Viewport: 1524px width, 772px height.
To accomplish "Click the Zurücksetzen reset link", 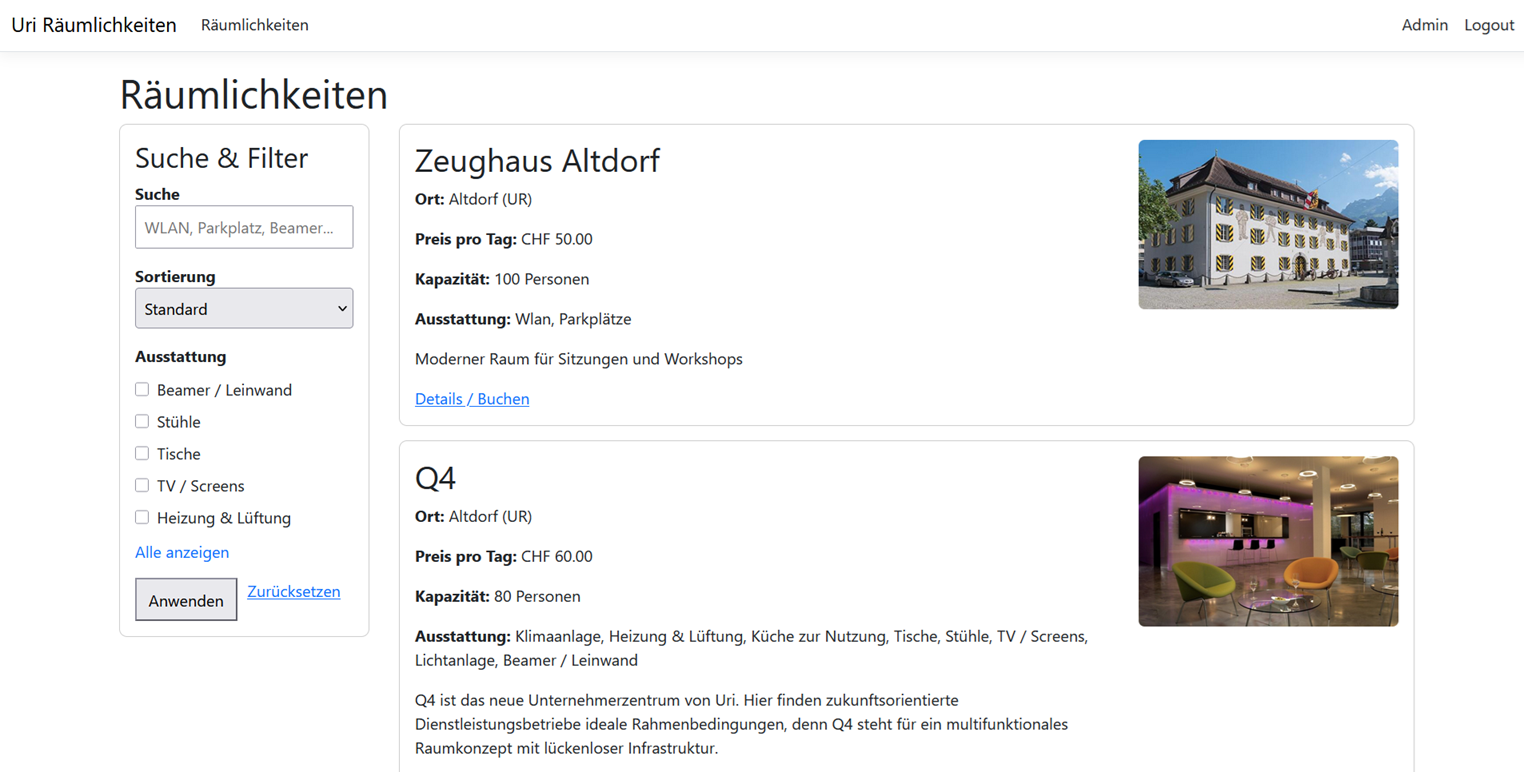I will point(293,591).
